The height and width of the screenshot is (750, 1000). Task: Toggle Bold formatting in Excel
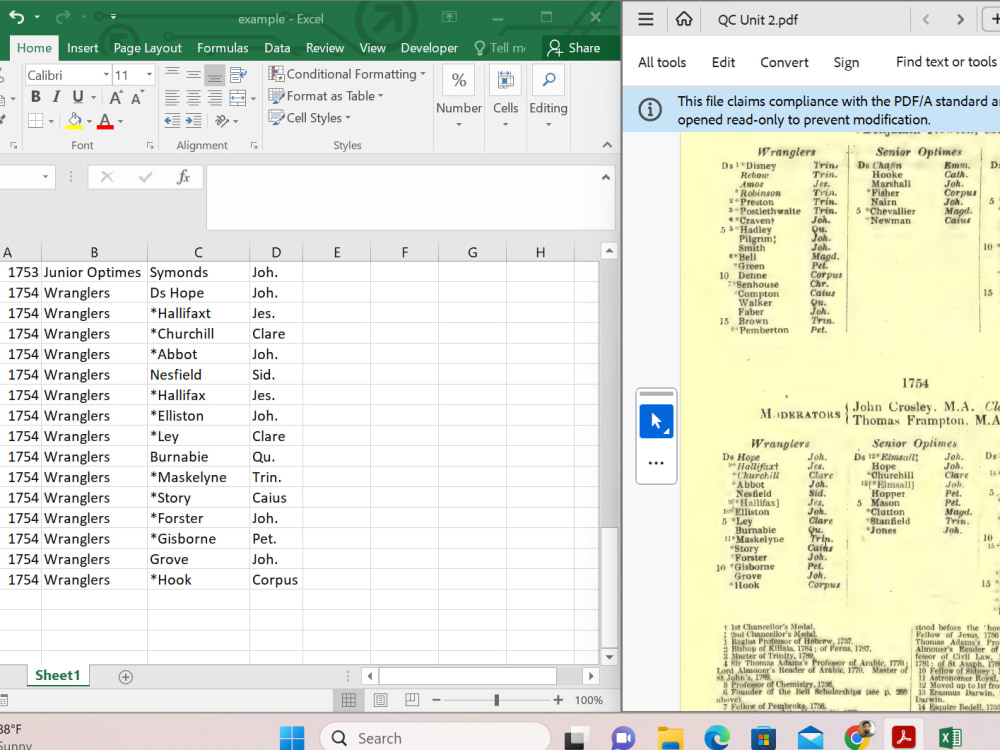36,97
